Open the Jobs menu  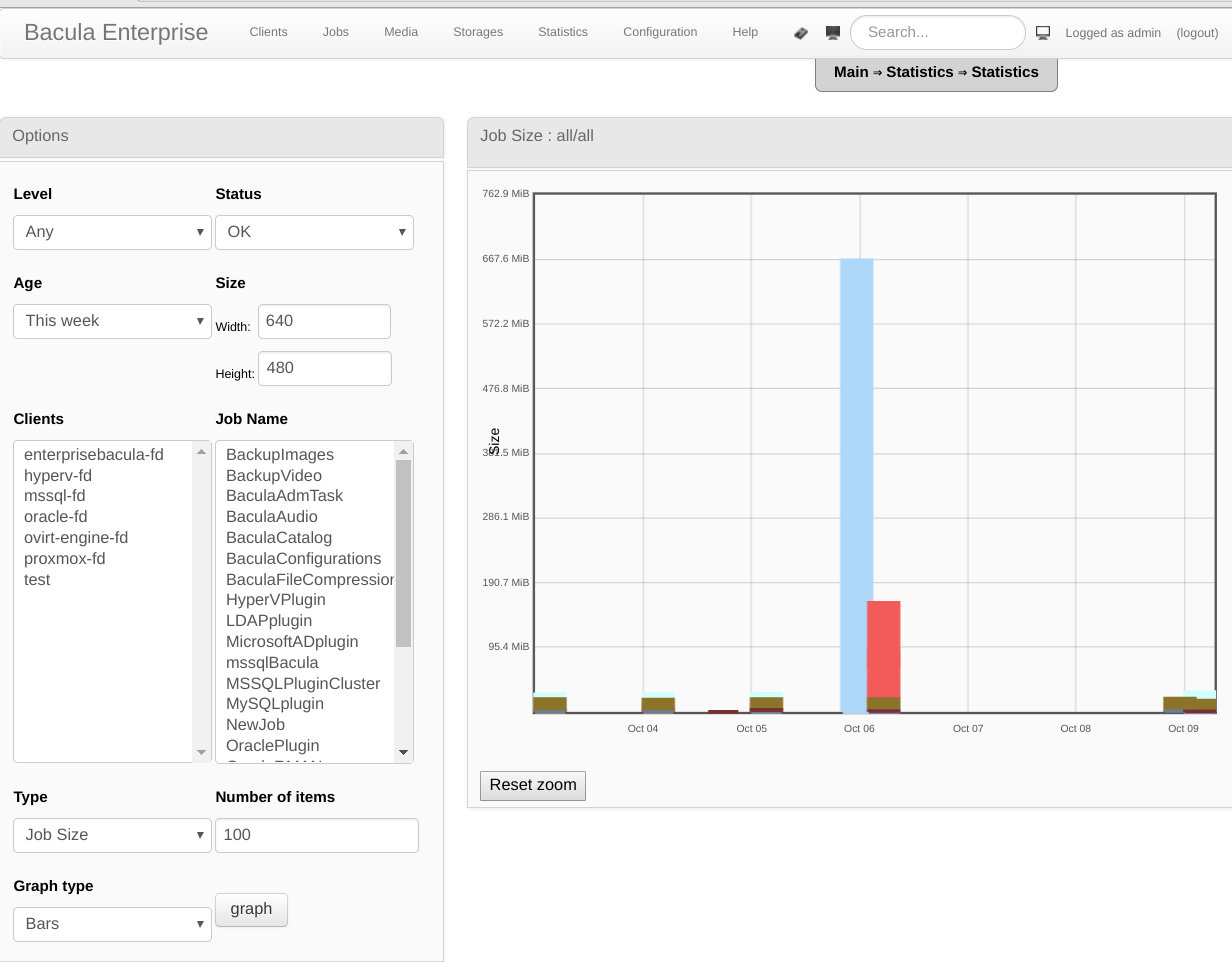pyautogui.click(x=336, y=32)
